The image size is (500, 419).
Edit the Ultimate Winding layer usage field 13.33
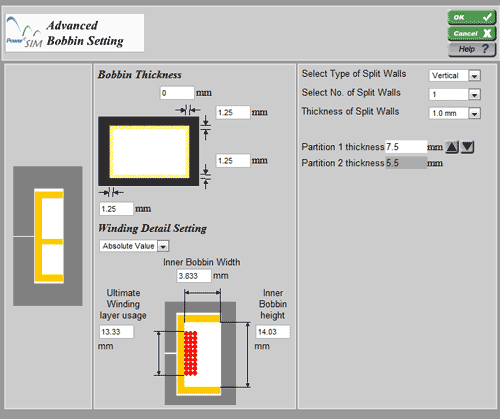click(x=116, y=332)
